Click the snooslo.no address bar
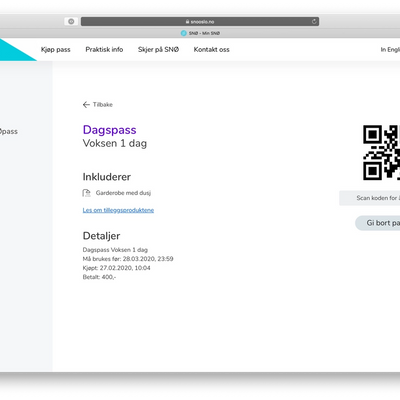400x400 pixels. tap(200, 22)
